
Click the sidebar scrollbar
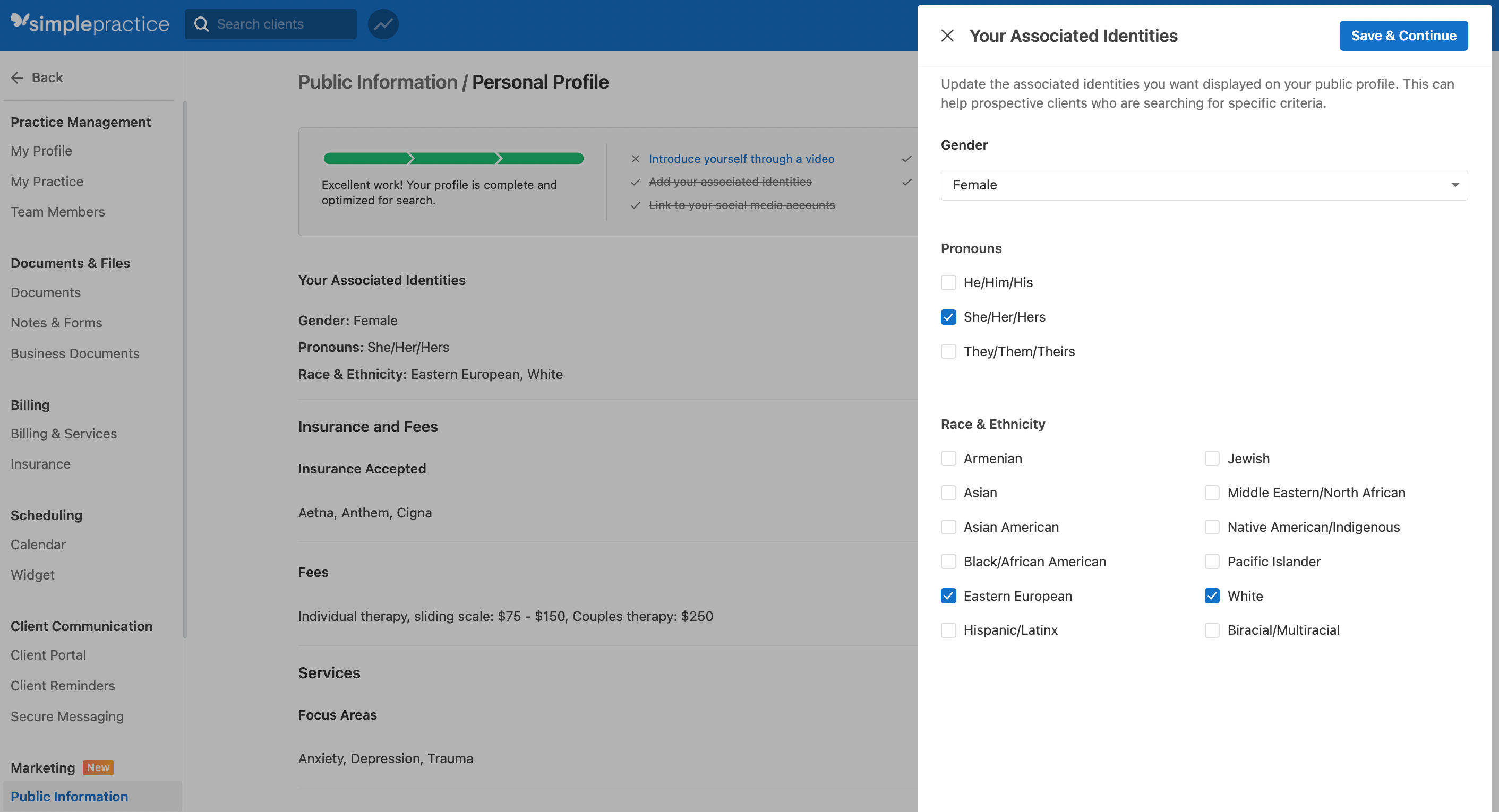click(184, 369)
